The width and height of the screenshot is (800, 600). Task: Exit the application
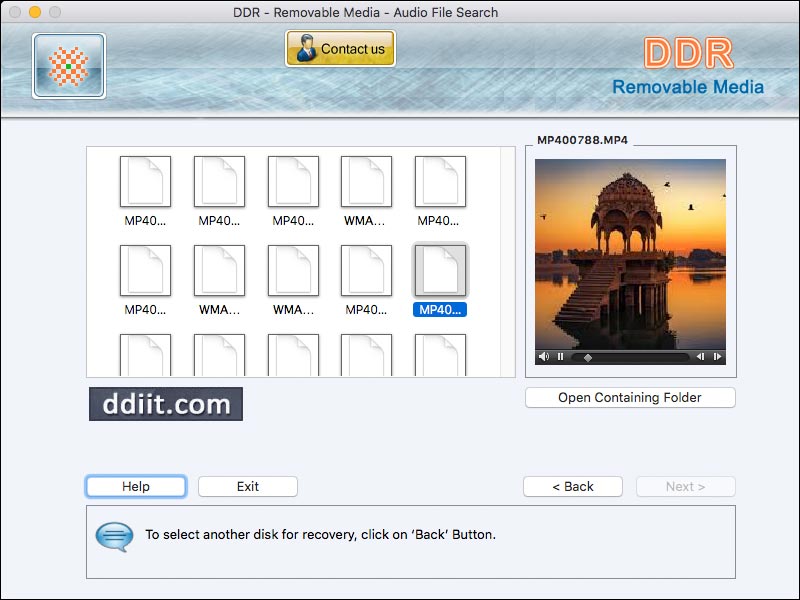pos(247,486)
